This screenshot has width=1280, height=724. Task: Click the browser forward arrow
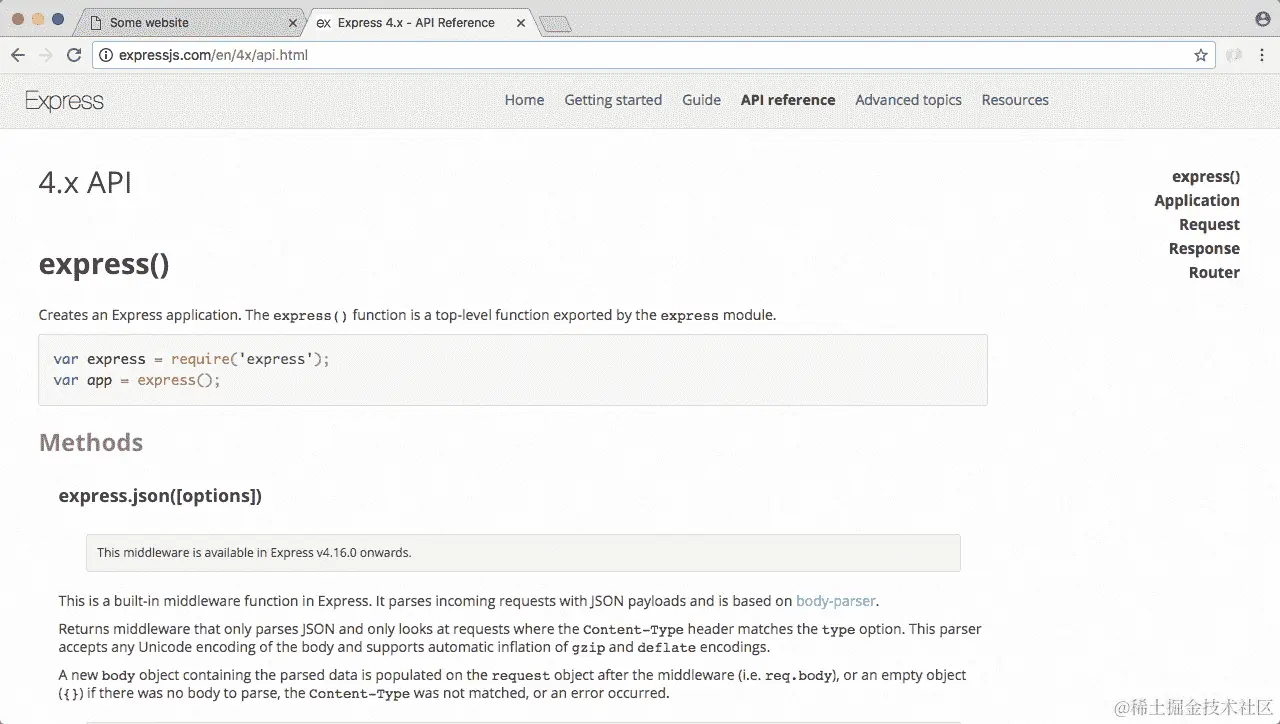coord(45,55)
